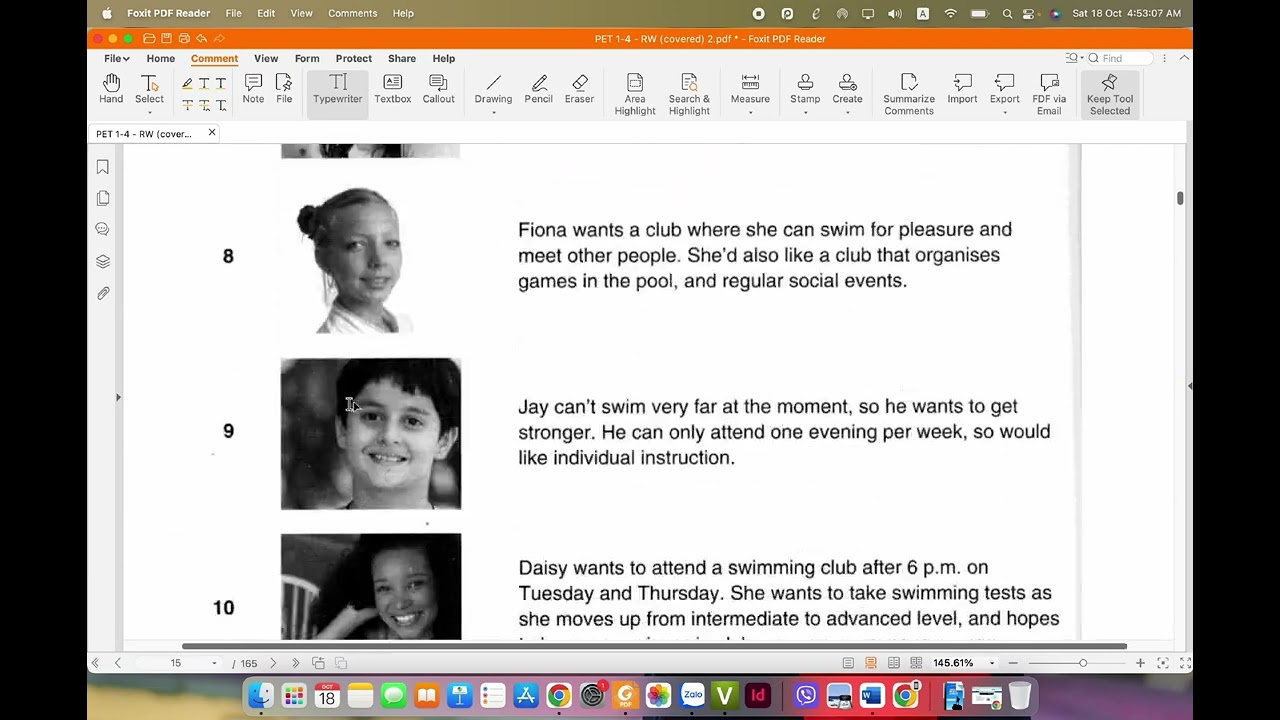This screenshot has height=720, width=1280.
Task: Expand the Measure dropdown
Action: 750,112
